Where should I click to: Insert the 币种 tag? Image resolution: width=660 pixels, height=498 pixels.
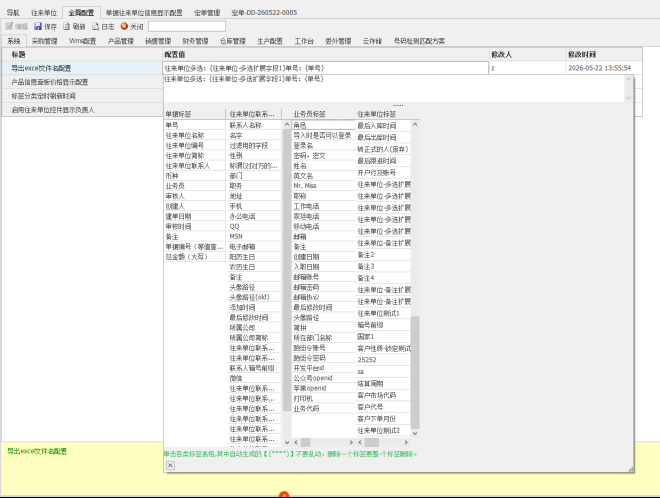click(x=194, y=176)
